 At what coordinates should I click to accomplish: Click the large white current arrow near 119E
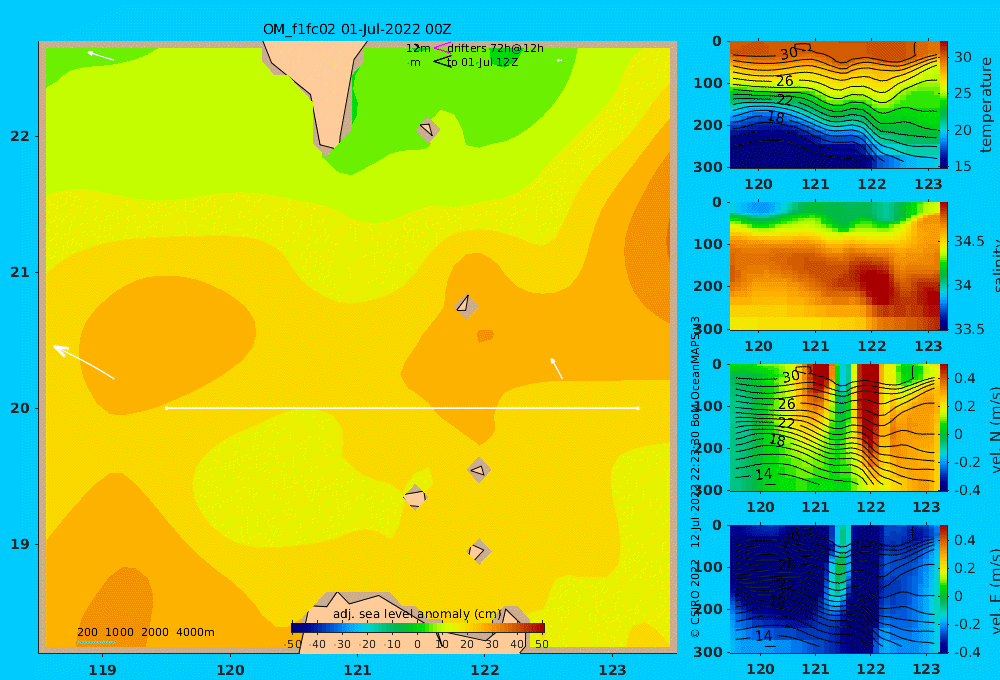[84, 362]
